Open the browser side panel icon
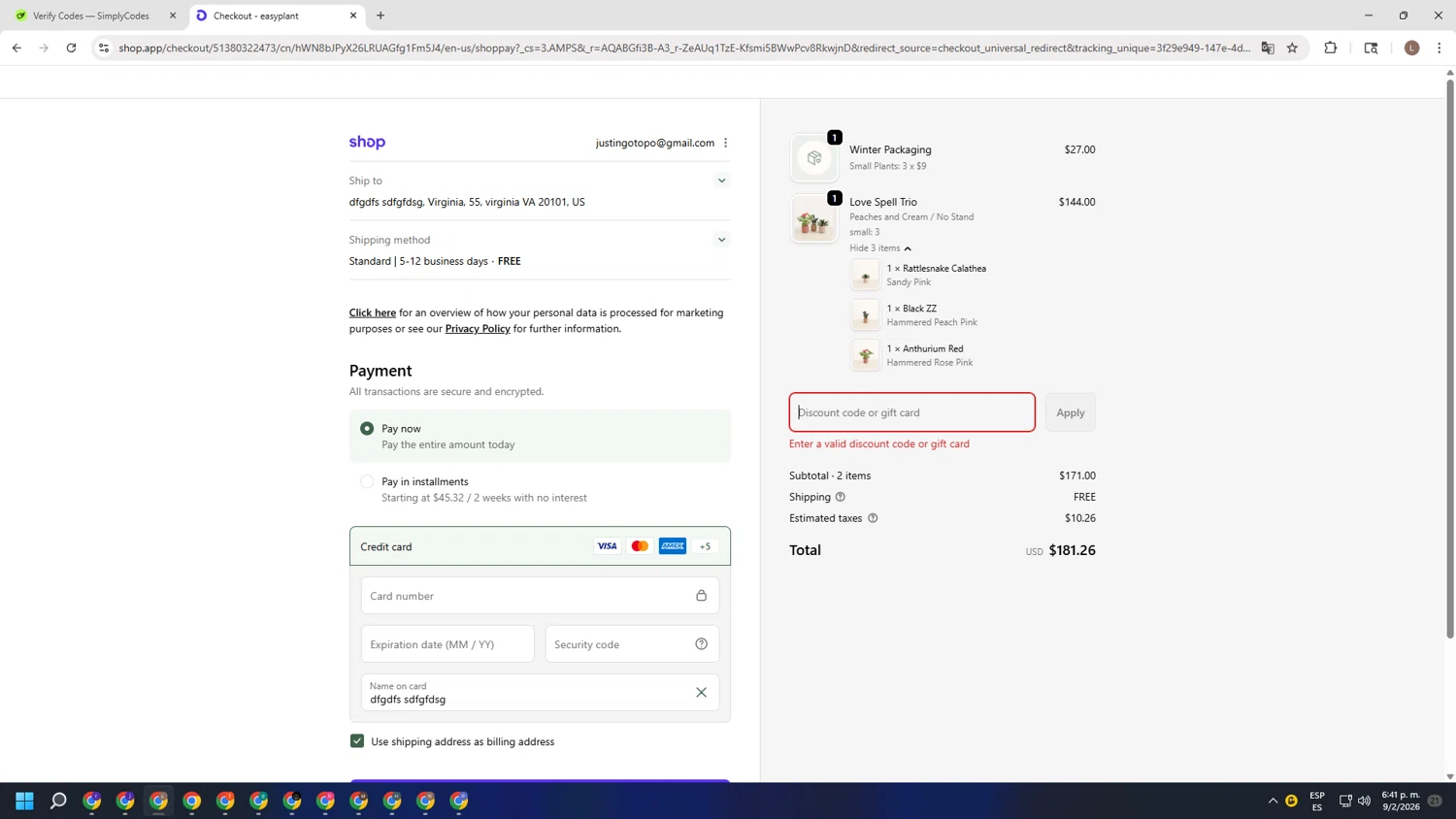 coord(1371,48)
